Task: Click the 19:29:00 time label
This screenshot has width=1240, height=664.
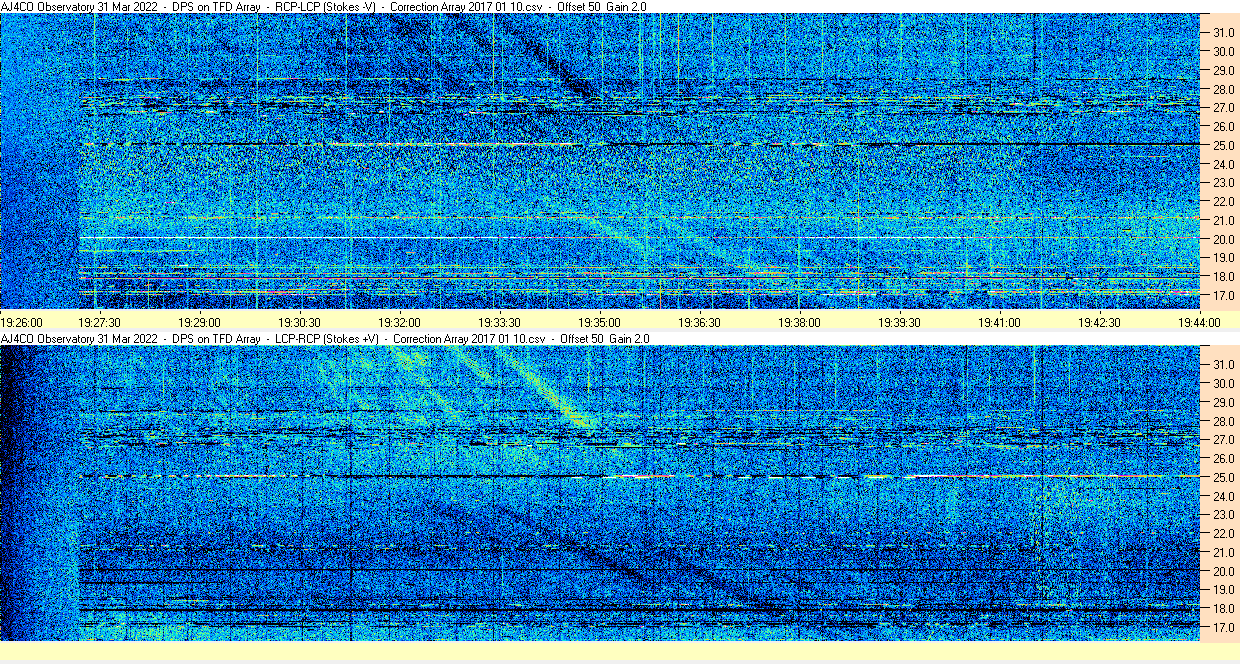Action: 199,323
